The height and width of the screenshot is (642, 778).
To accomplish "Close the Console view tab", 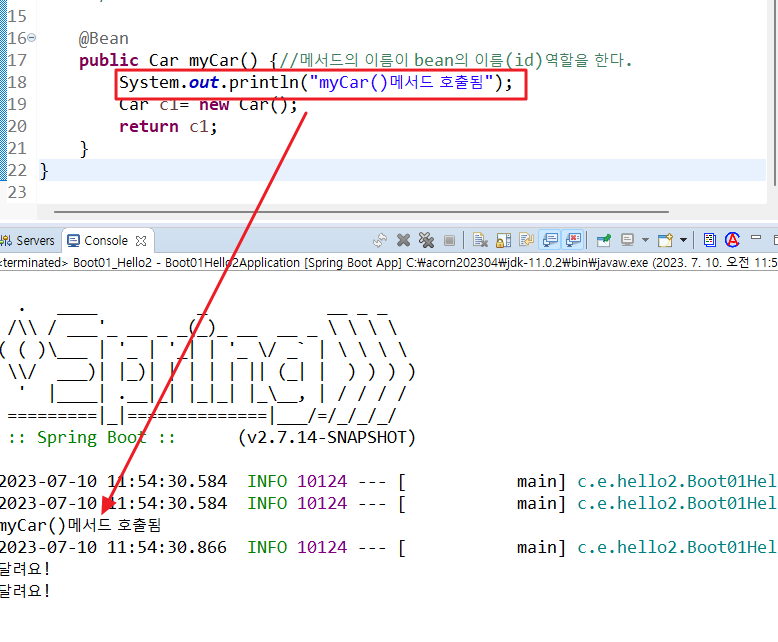I will coord(141,241).
